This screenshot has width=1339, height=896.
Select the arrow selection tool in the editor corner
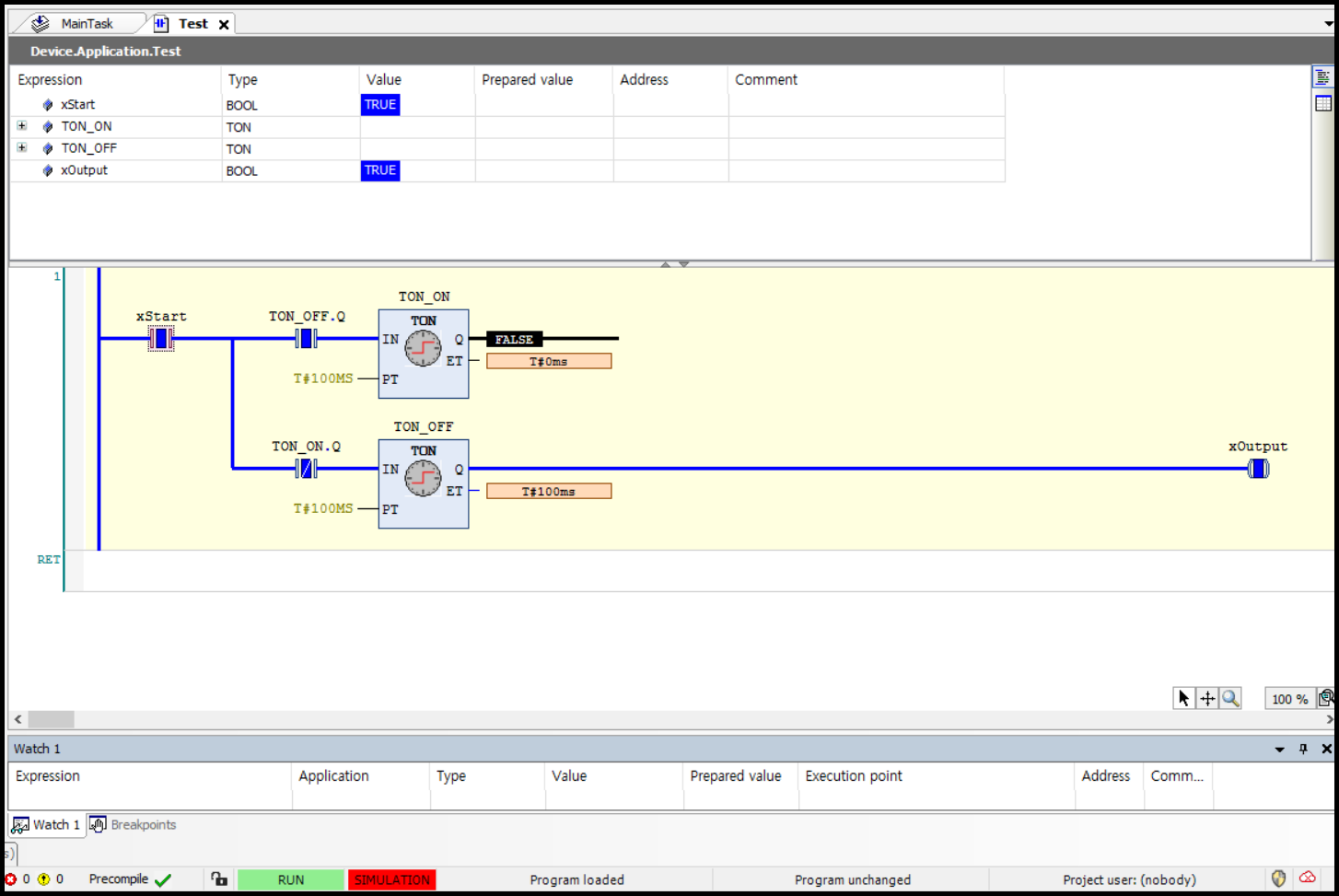[1183, 698]
